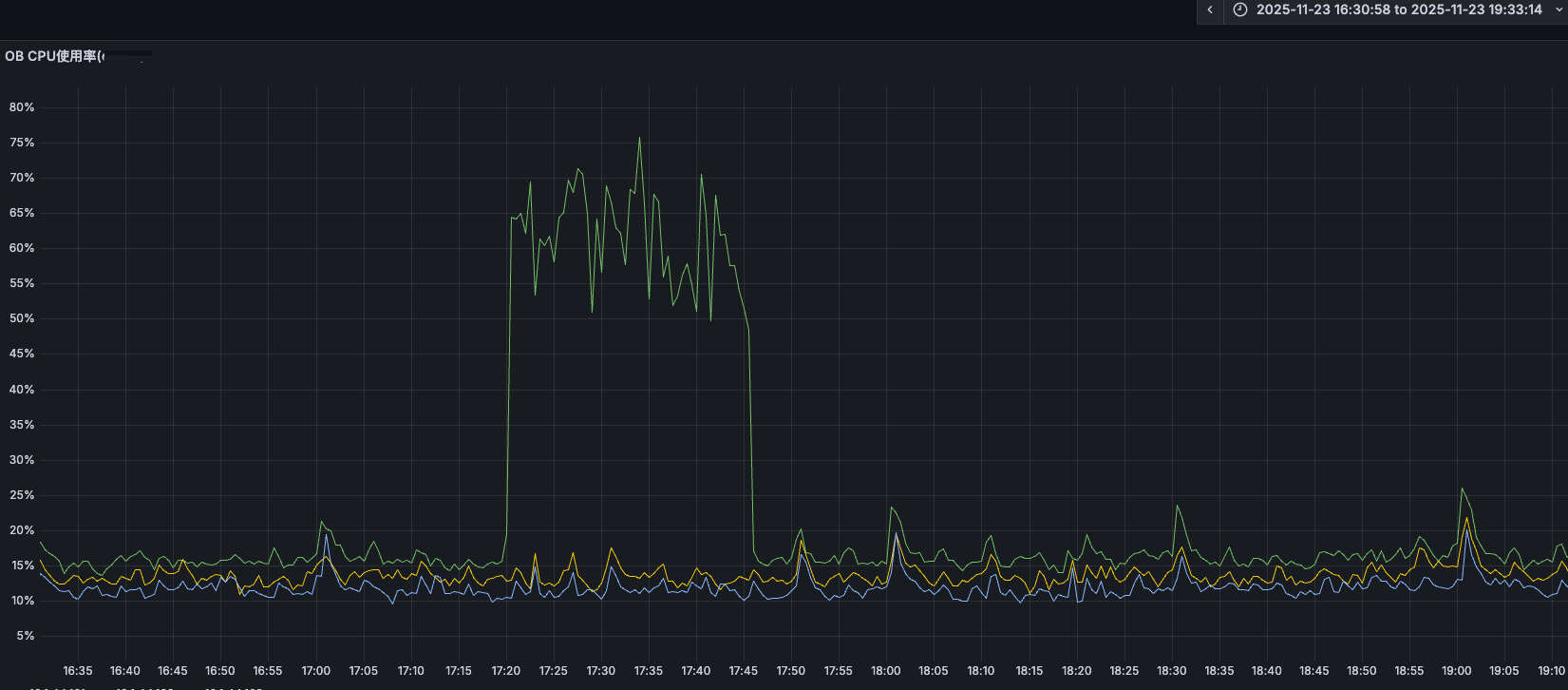
Task: Click the blue line spike at 17:00
Action: pyautogui.click(x=327, y=536)
